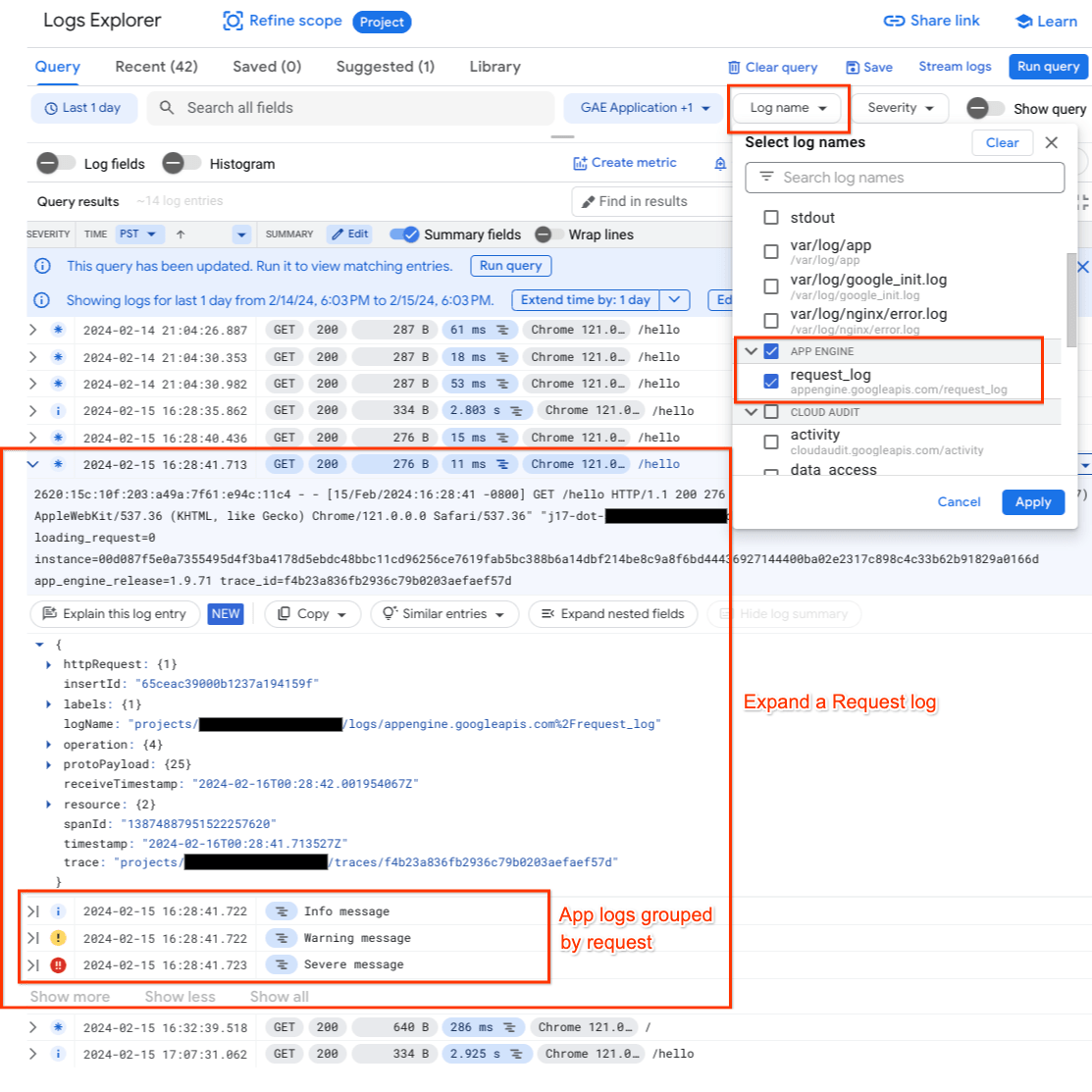Open the Learn graduation cap icon

tap(1023, 22)
